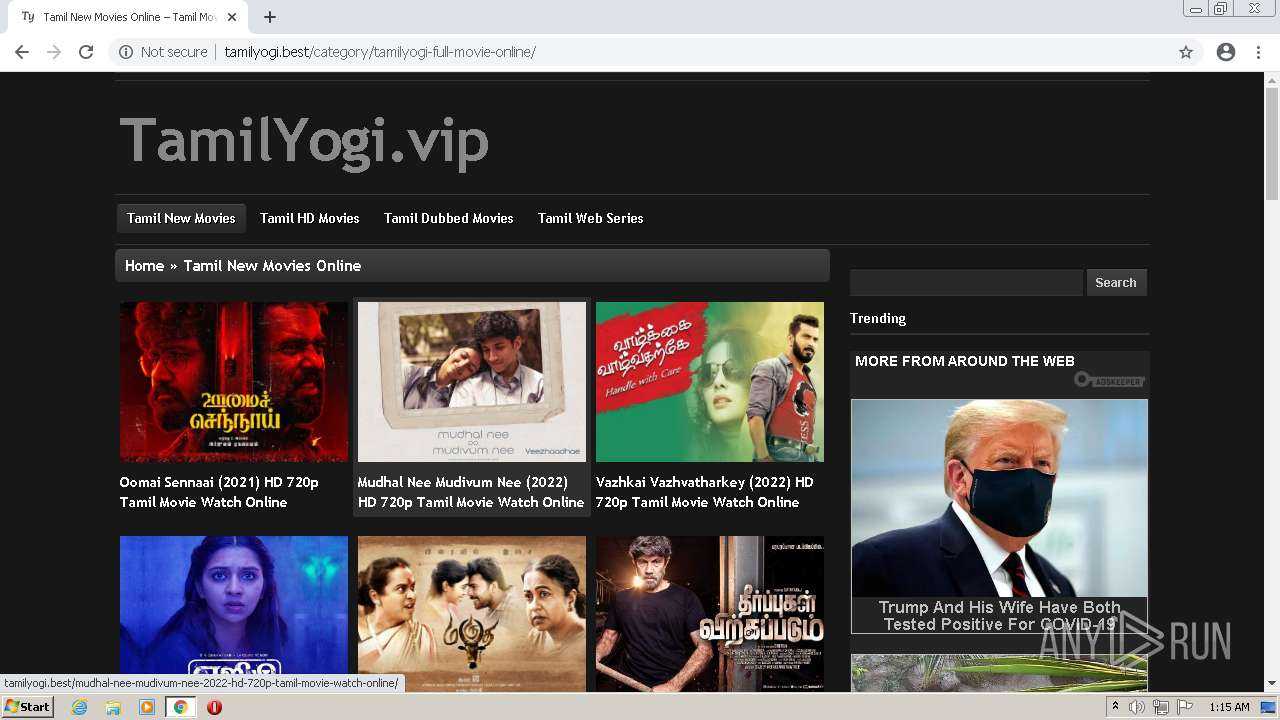Show hidden system tray icons
The image size is (1280, 720).
(x=1115, y=707)
